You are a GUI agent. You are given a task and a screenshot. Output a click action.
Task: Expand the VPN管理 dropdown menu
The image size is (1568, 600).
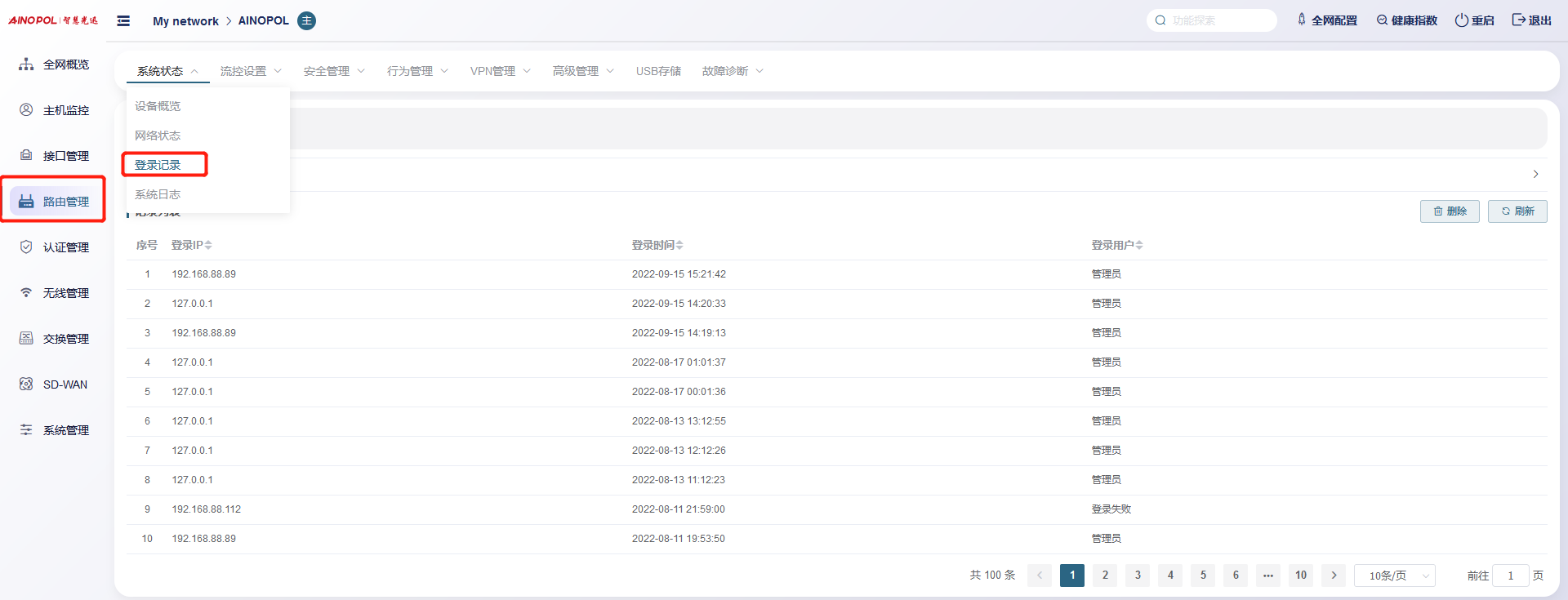point(500,71)
